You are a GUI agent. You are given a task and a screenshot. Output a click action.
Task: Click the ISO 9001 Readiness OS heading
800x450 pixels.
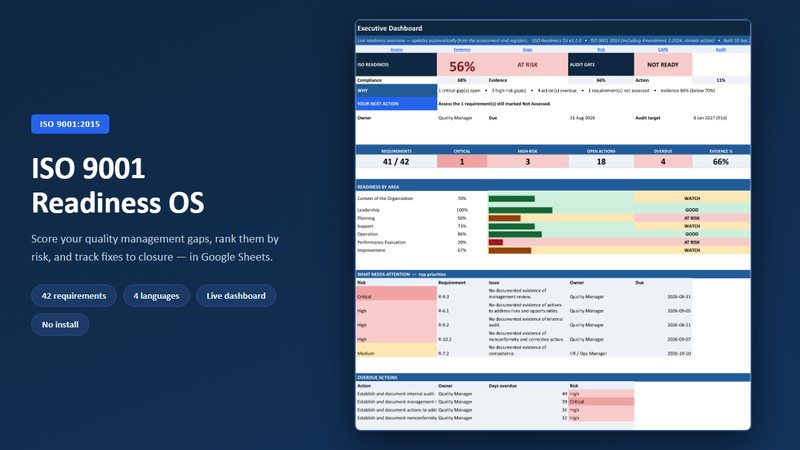[118, 185]
